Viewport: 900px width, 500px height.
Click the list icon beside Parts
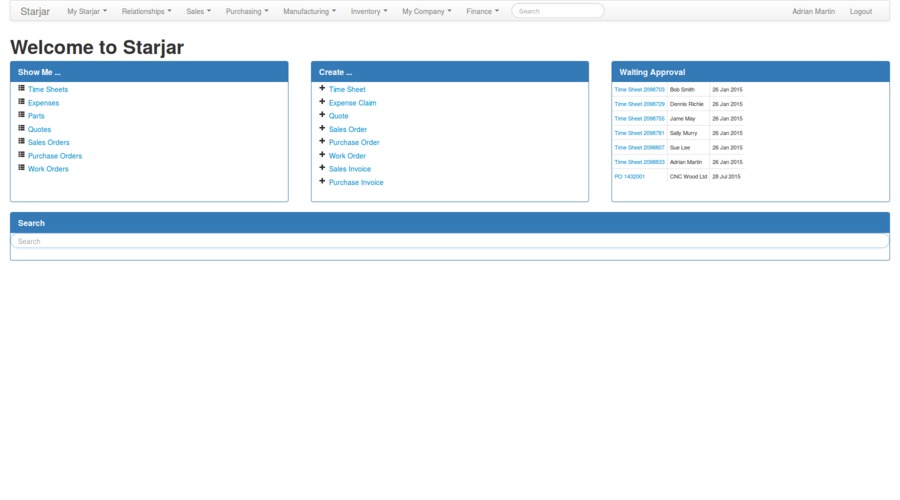pyautogui.click(x=21, y=115)
